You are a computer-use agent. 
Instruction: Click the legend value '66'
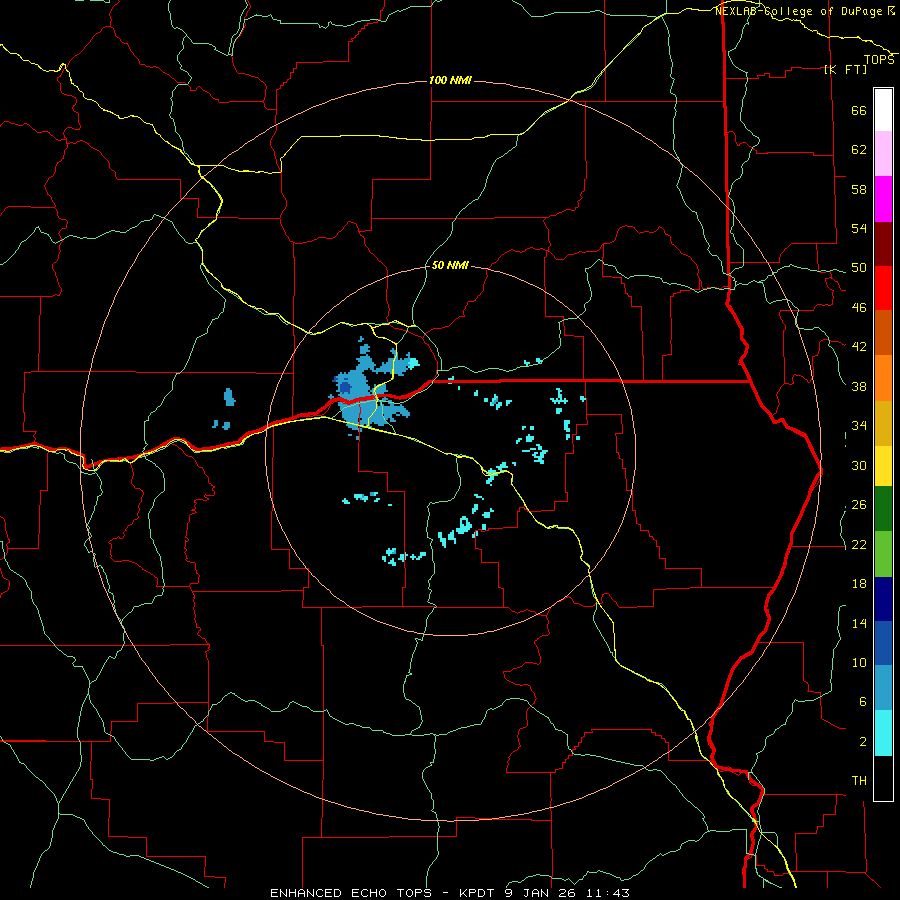pyautogui.click(x=859, y=111)
